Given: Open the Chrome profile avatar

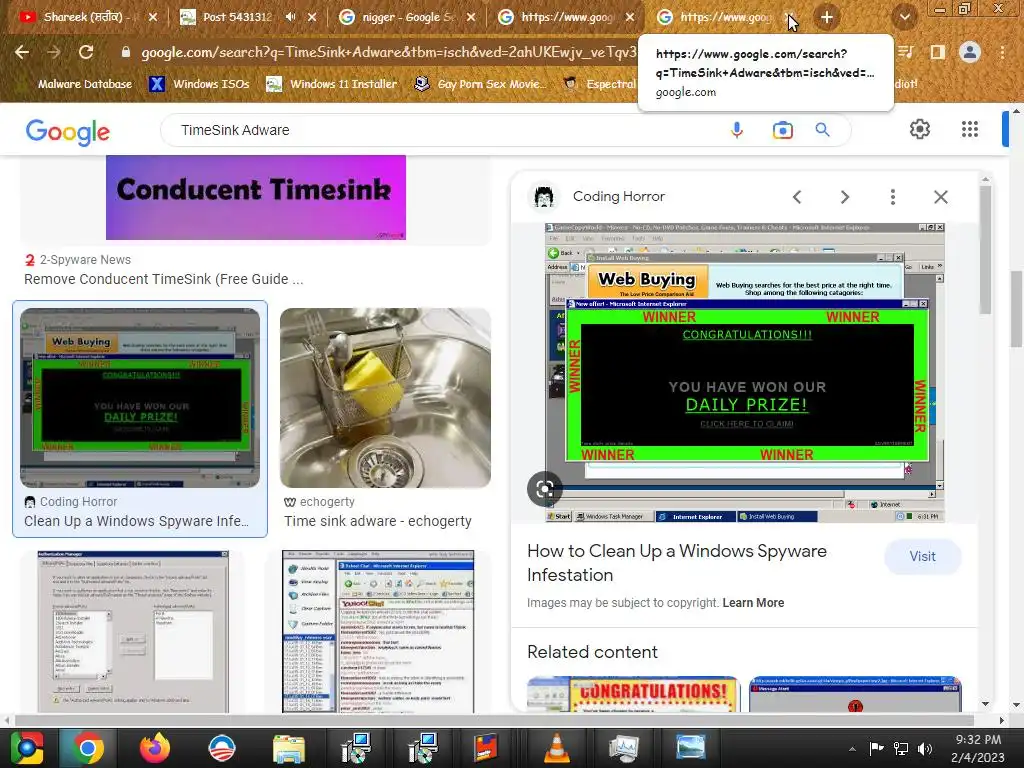Looking at the screenshot, I should pyautogui.click(x=970, y=52).
